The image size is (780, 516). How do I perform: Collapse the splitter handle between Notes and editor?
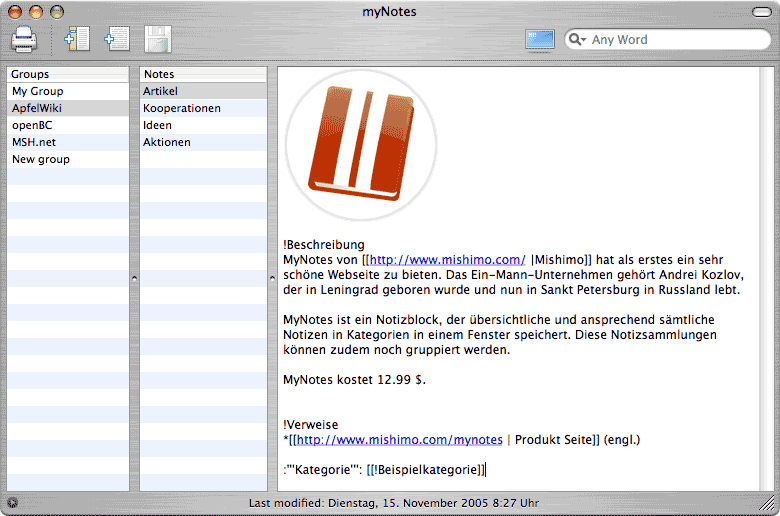tap(272, 280)
